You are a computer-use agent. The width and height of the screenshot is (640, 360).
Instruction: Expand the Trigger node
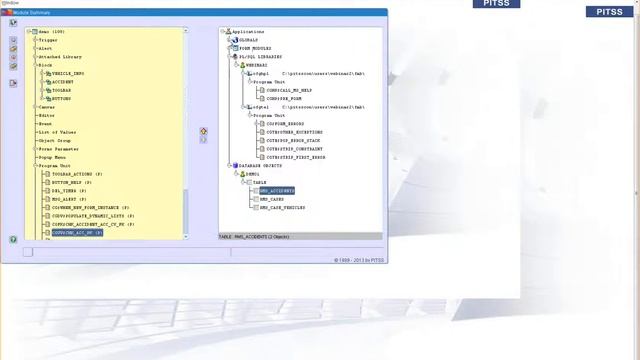(x=35, y=40)
